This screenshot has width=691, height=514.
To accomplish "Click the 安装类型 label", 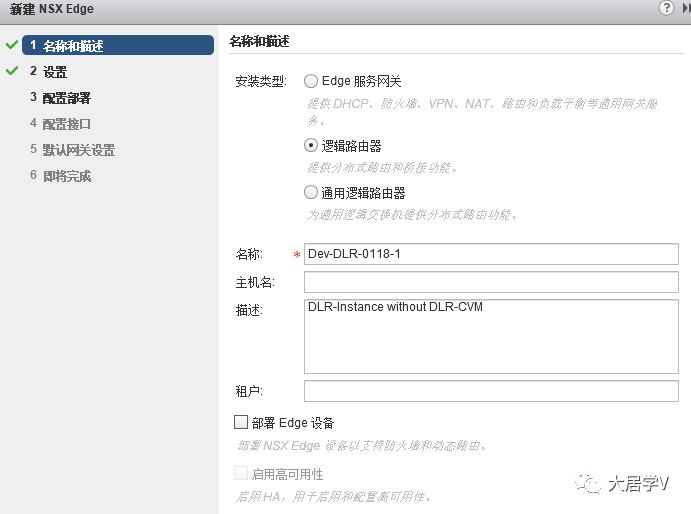I will tap(260, 81).
